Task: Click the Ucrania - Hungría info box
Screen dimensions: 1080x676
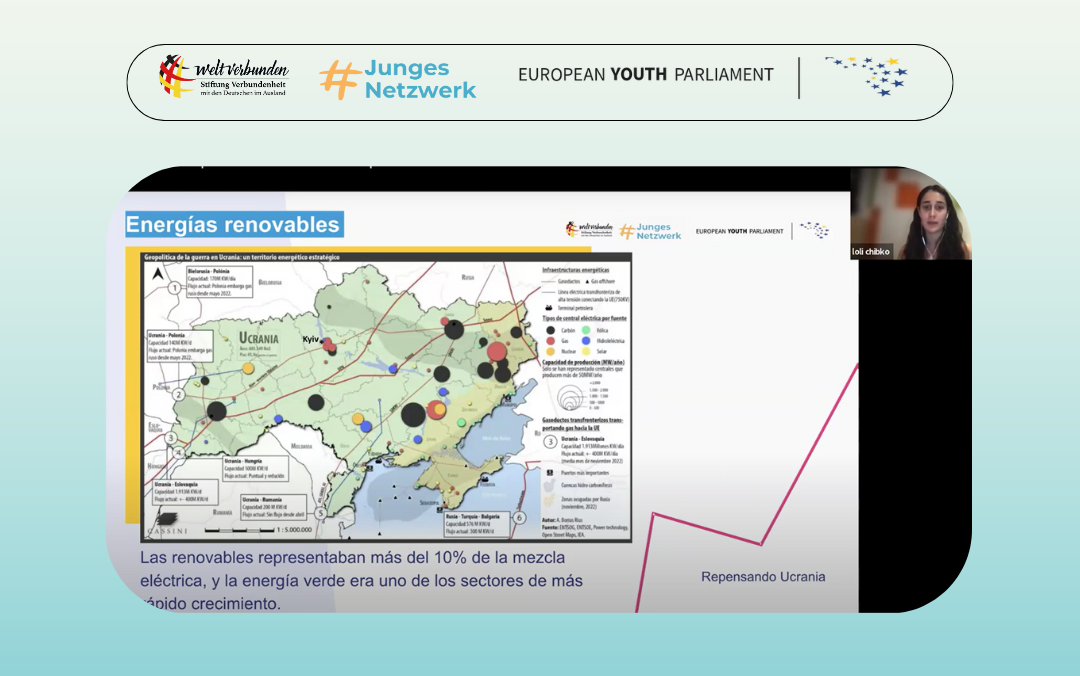Action: [x=255, y=469]
